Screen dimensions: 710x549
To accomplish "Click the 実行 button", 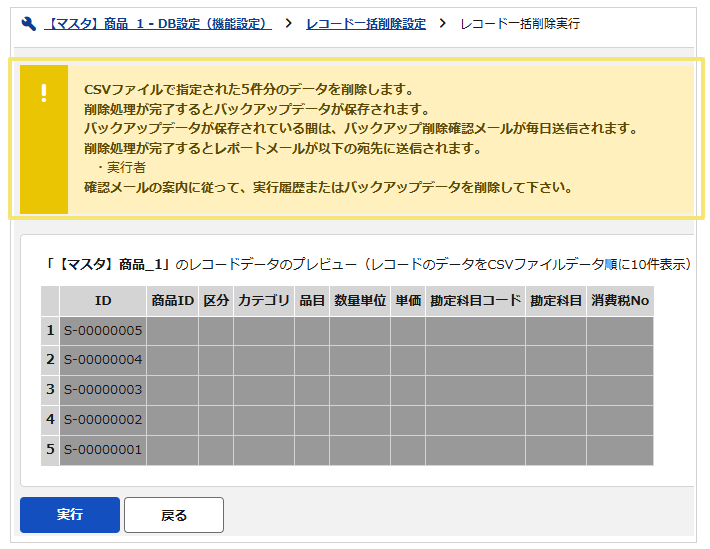I will pos(70,515).
